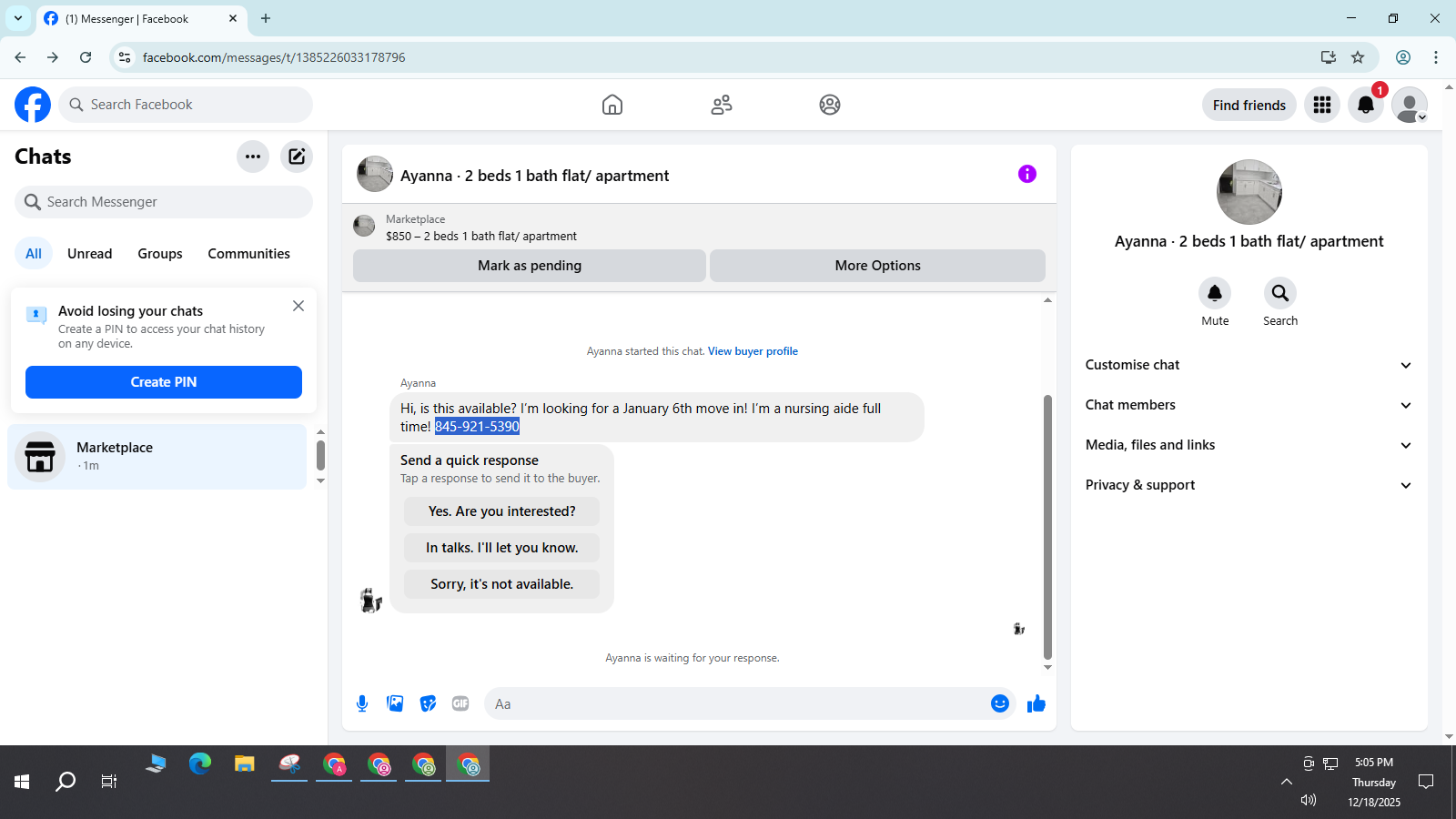
Task: Mute the conversation with bell icon
Action: (1215, 293)
